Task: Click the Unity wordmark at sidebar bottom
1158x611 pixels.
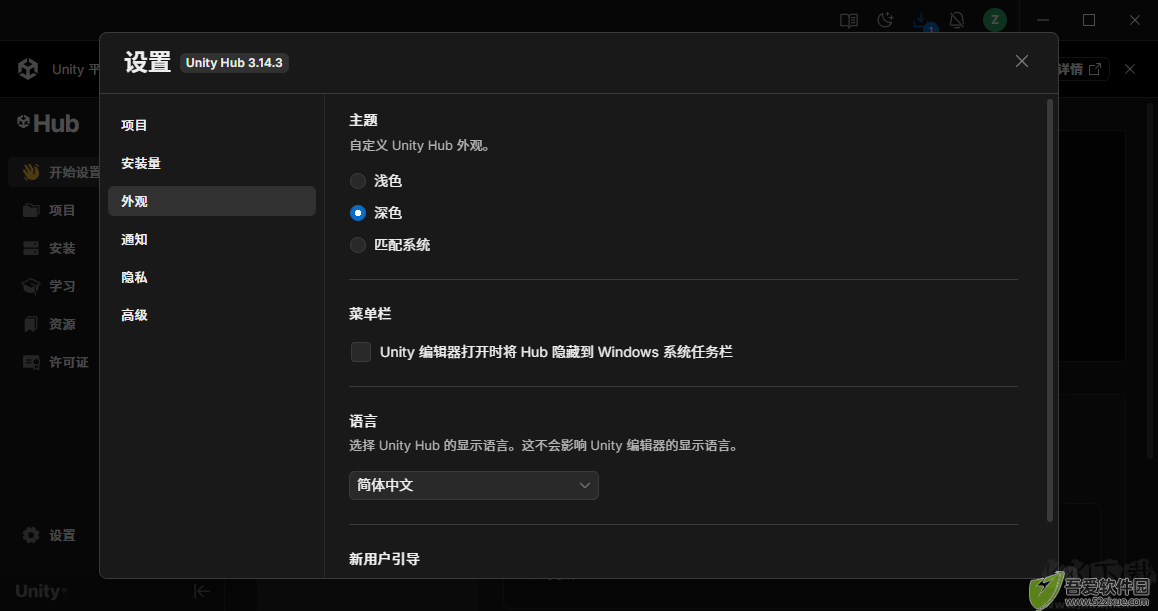Action: click(x=41, y=591)
